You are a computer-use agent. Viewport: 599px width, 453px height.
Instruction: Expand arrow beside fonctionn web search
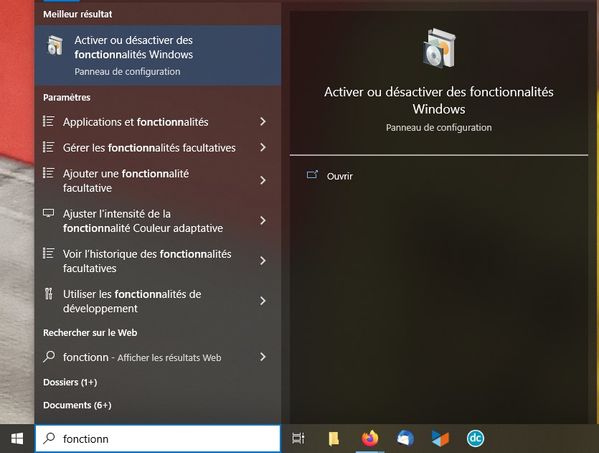pyautogui.click(x=262, y=357)
